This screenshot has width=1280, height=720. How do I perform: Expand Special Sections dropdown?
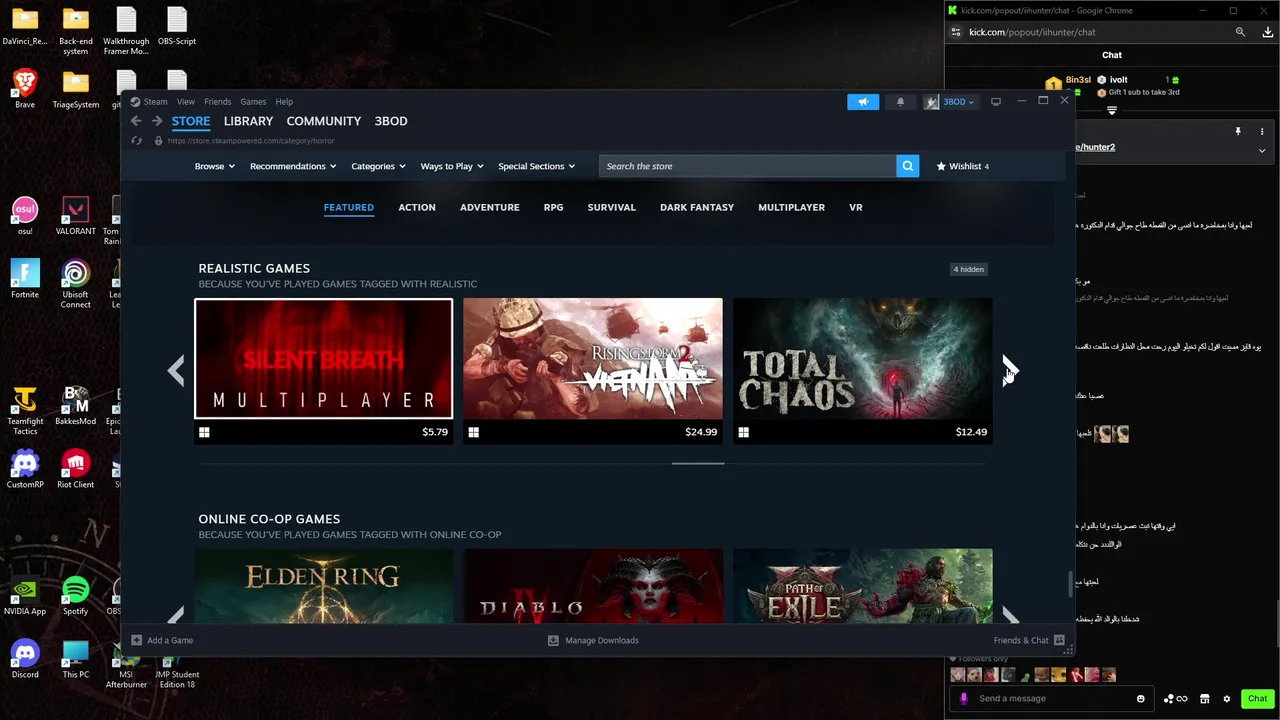coord(537,166)
